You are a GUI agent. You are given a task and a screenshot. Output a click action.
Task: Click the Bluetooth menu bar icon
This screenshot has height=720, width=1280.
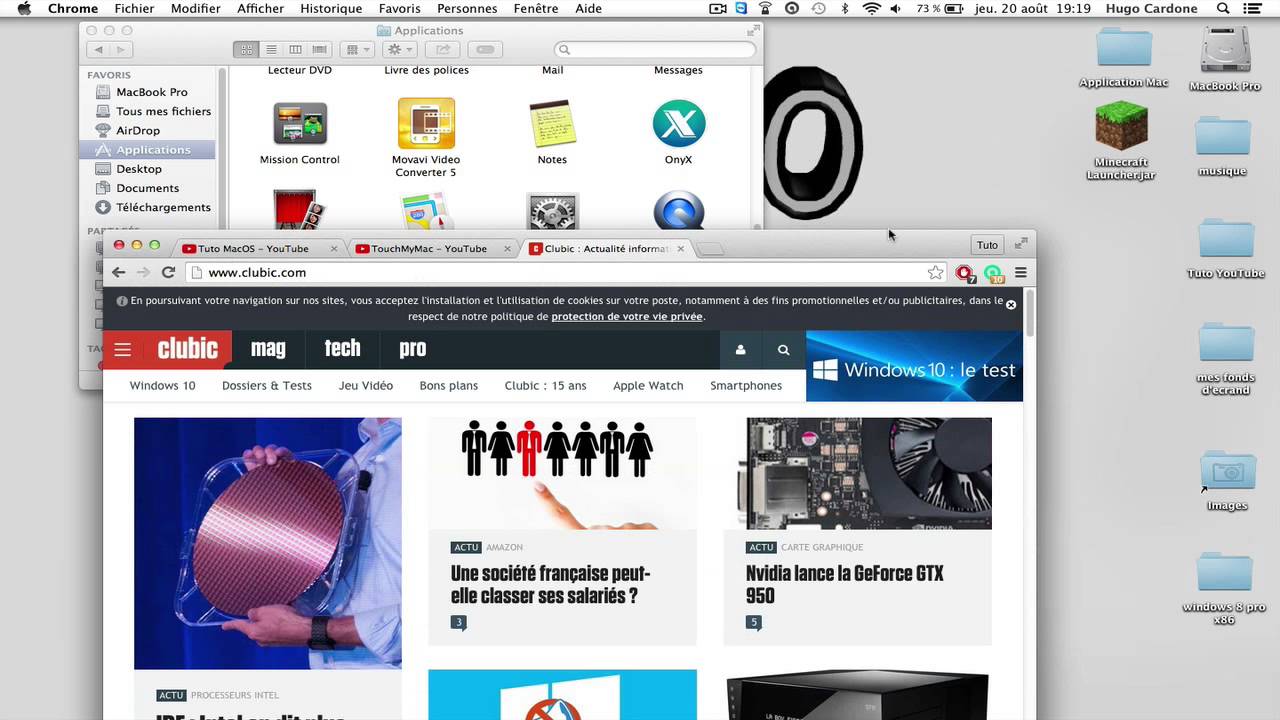tap(845, 8)
